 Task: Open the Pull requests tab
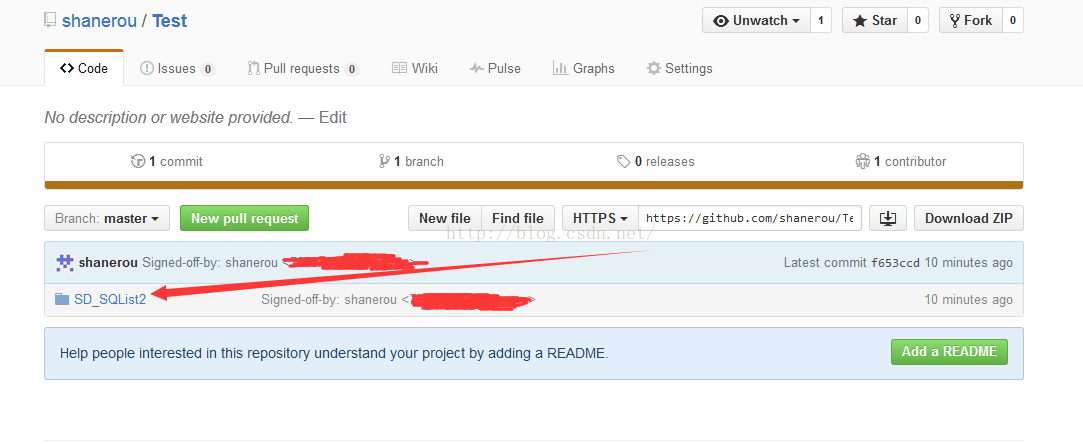tap(303, 68)
